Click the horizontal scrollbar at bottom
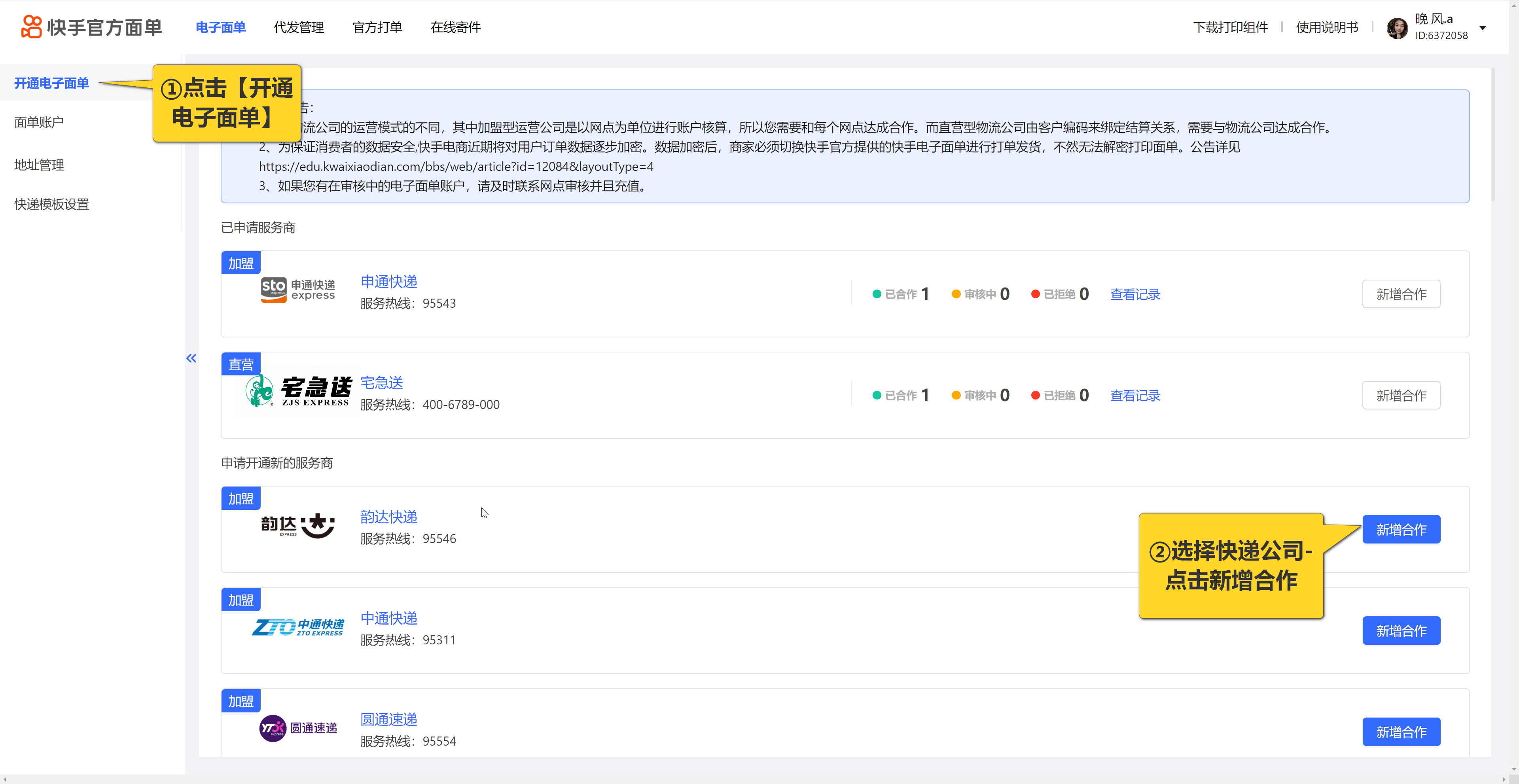The width and height of the screenshot is (1519, 784). click(755, 779)
